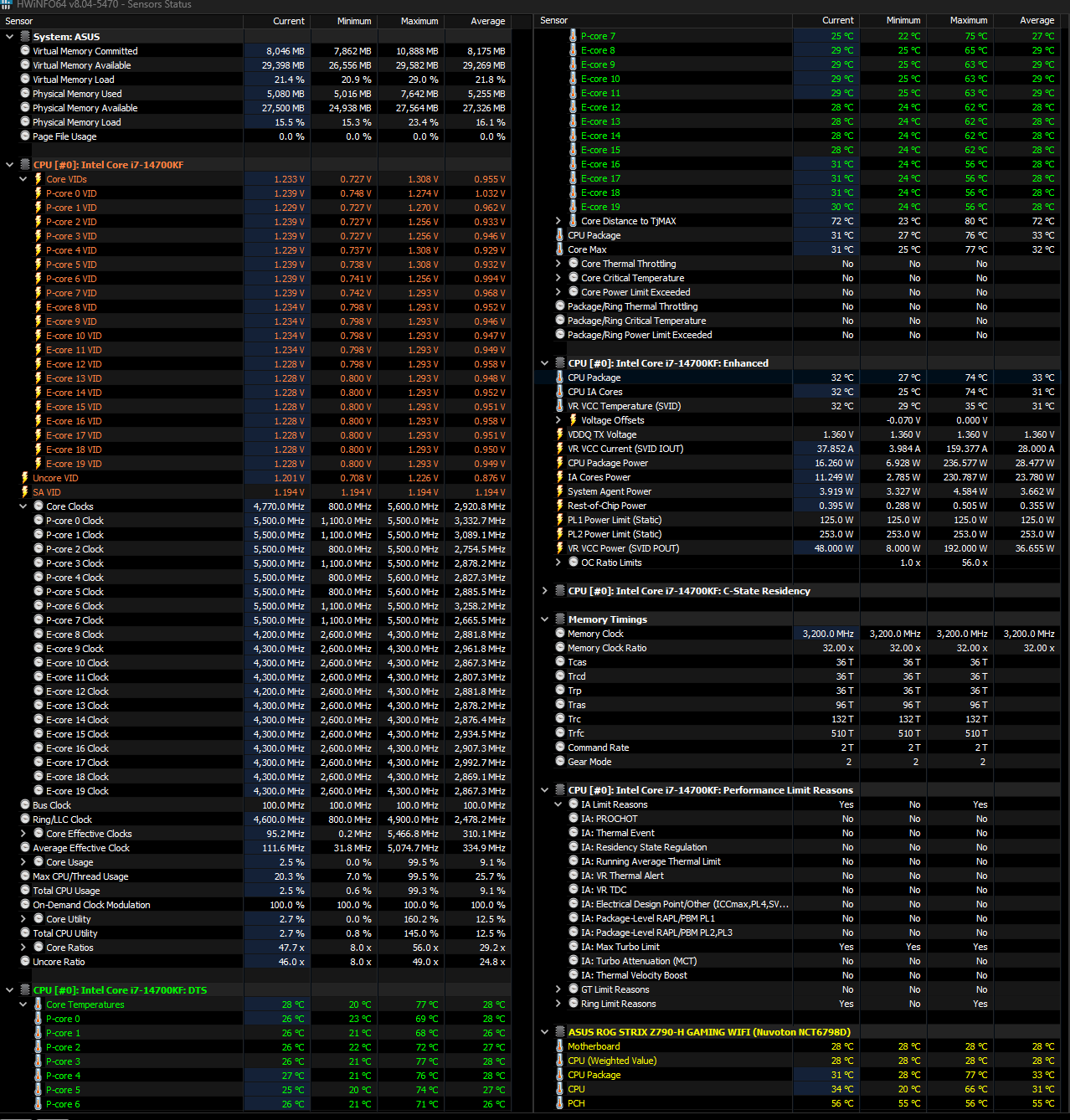Expand the OC Ratio Limits group

558,563
